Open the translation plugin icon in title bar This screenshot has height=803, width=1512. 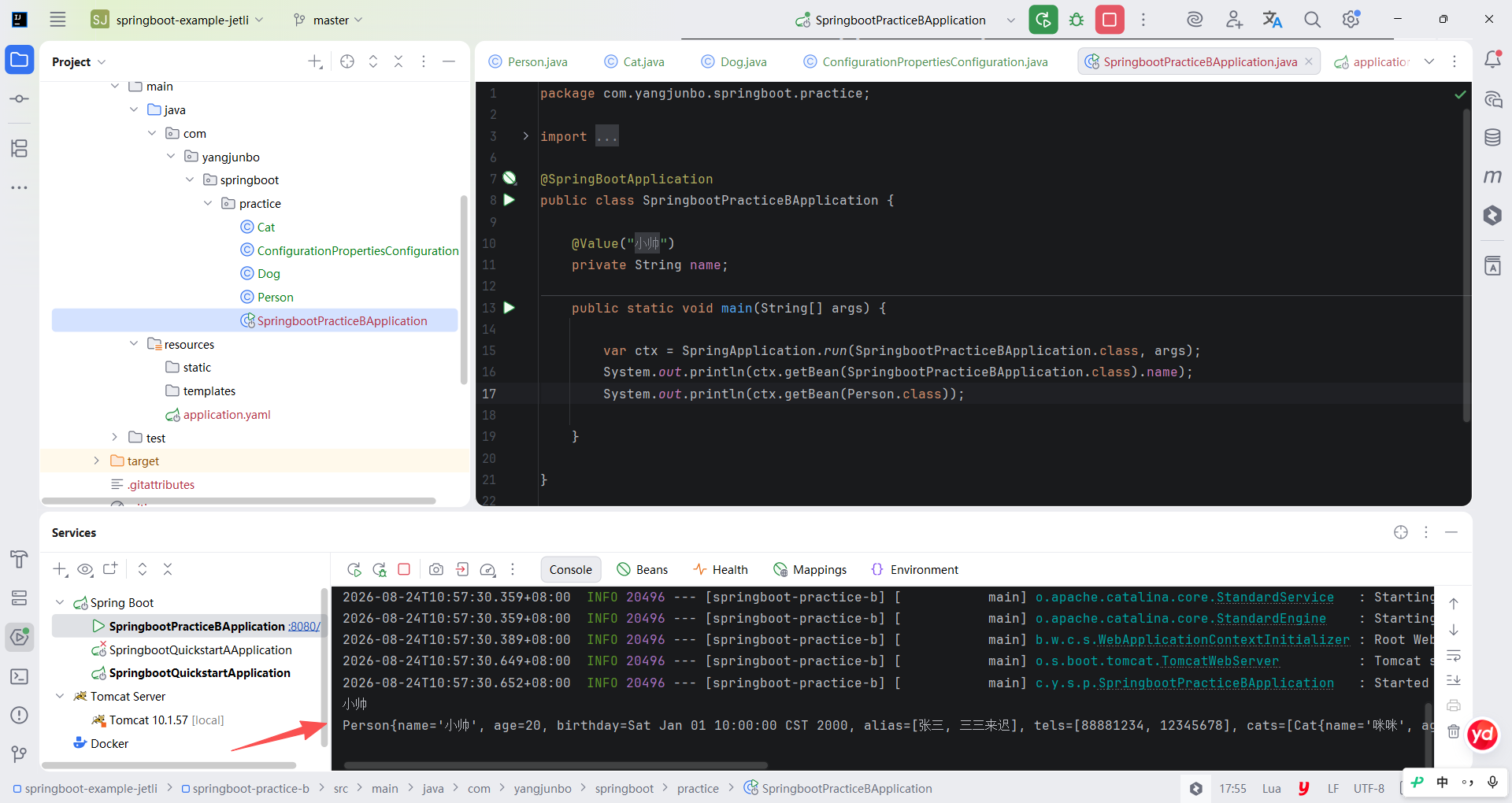point(1273,20)
